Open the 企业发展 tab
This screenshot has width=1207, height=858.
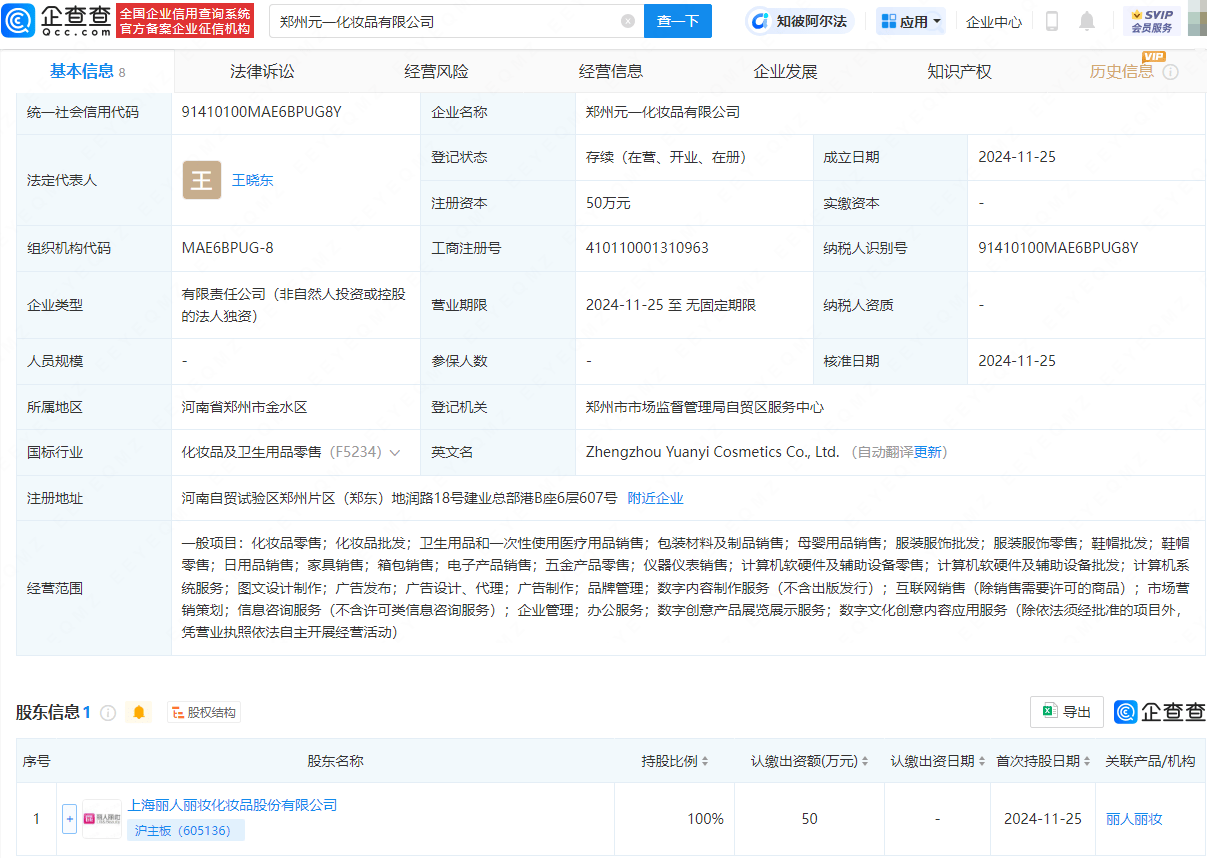coord(785,71)
